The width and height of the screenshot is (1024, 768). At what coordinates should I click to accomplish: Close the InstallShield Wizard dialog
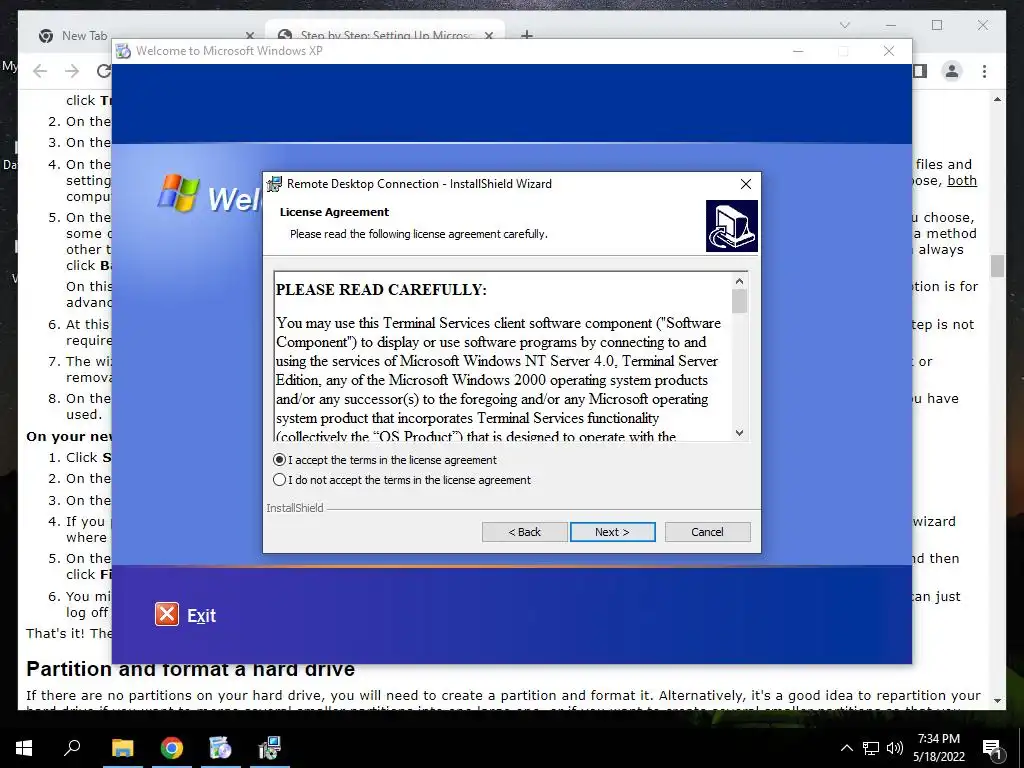click(746, 184)
